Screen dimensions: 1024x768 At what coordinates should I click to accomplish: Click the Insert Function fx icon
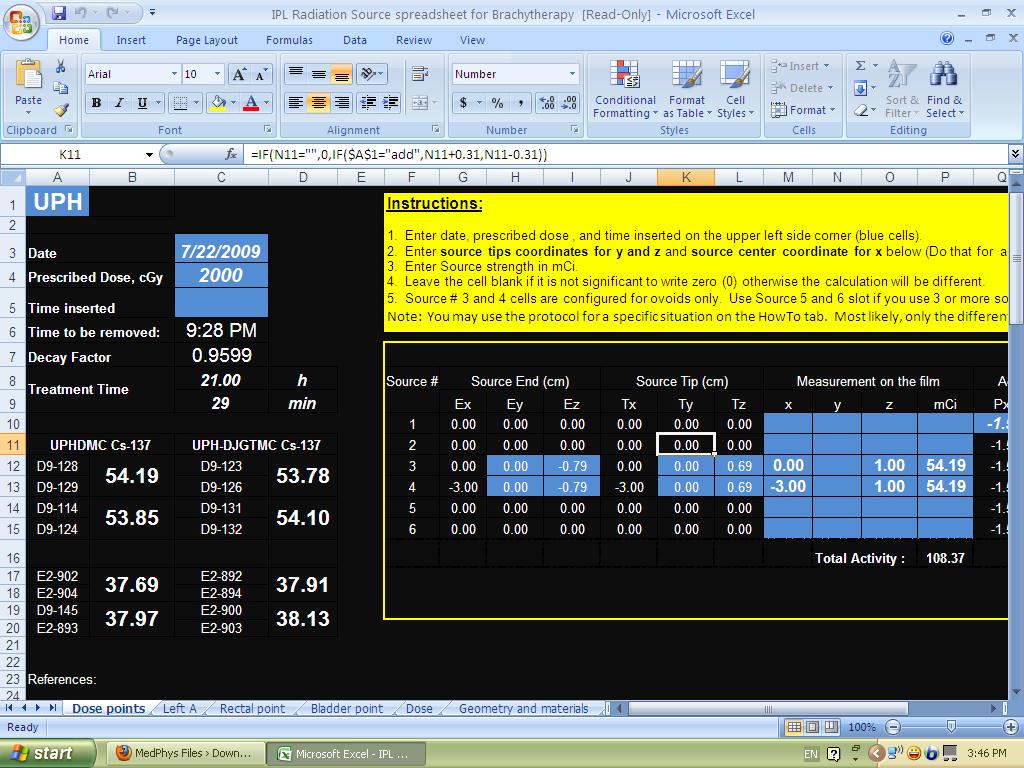pos(231,154)
